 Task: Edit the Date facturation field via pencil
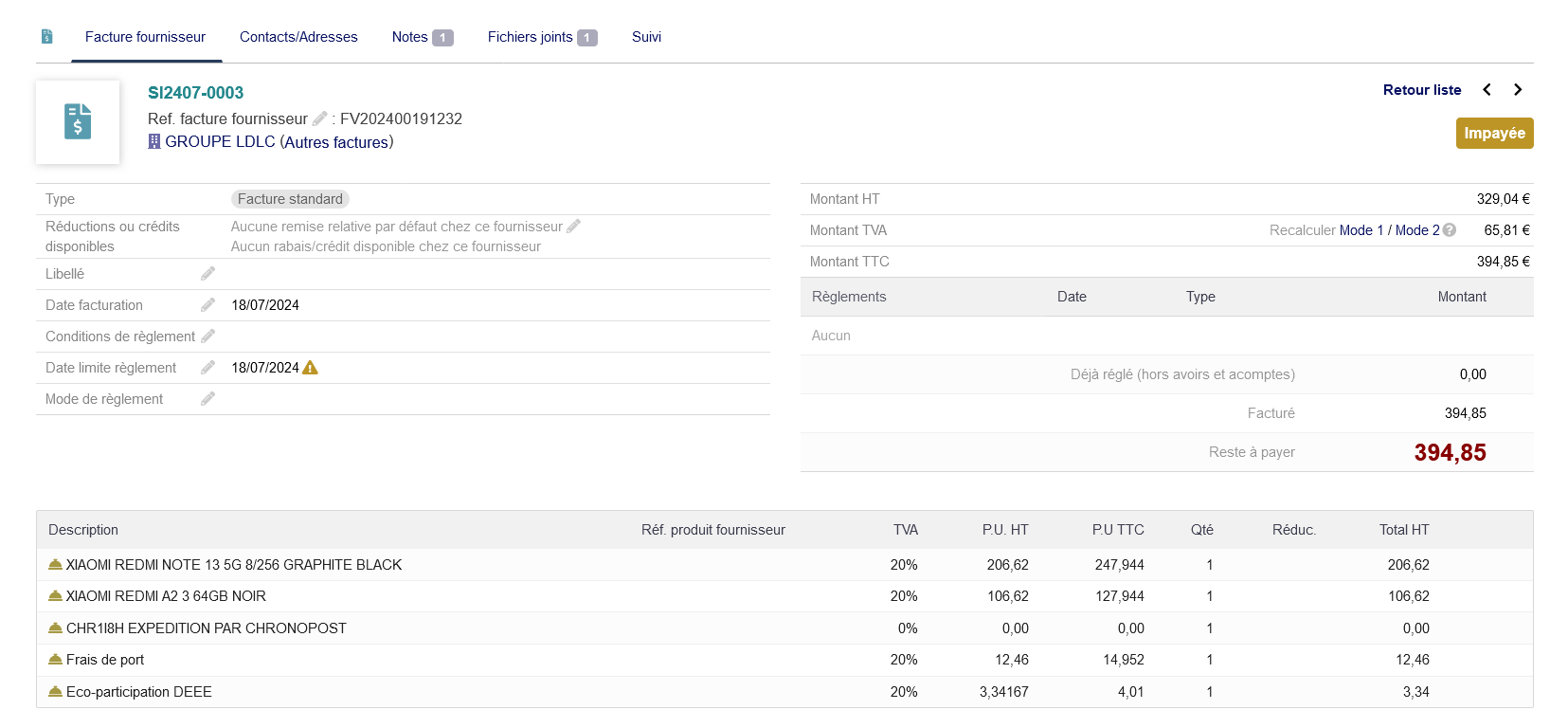coord(207,305)
